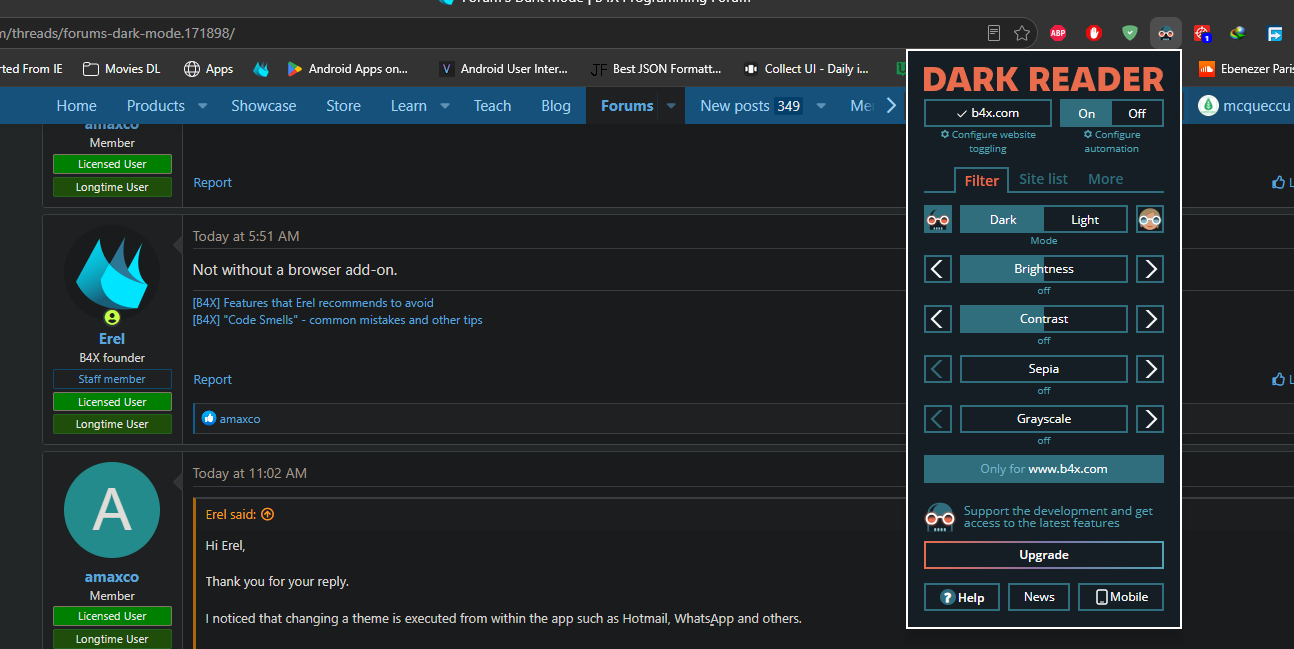Expand the New posts dropdown arrow

click(821, 106)
